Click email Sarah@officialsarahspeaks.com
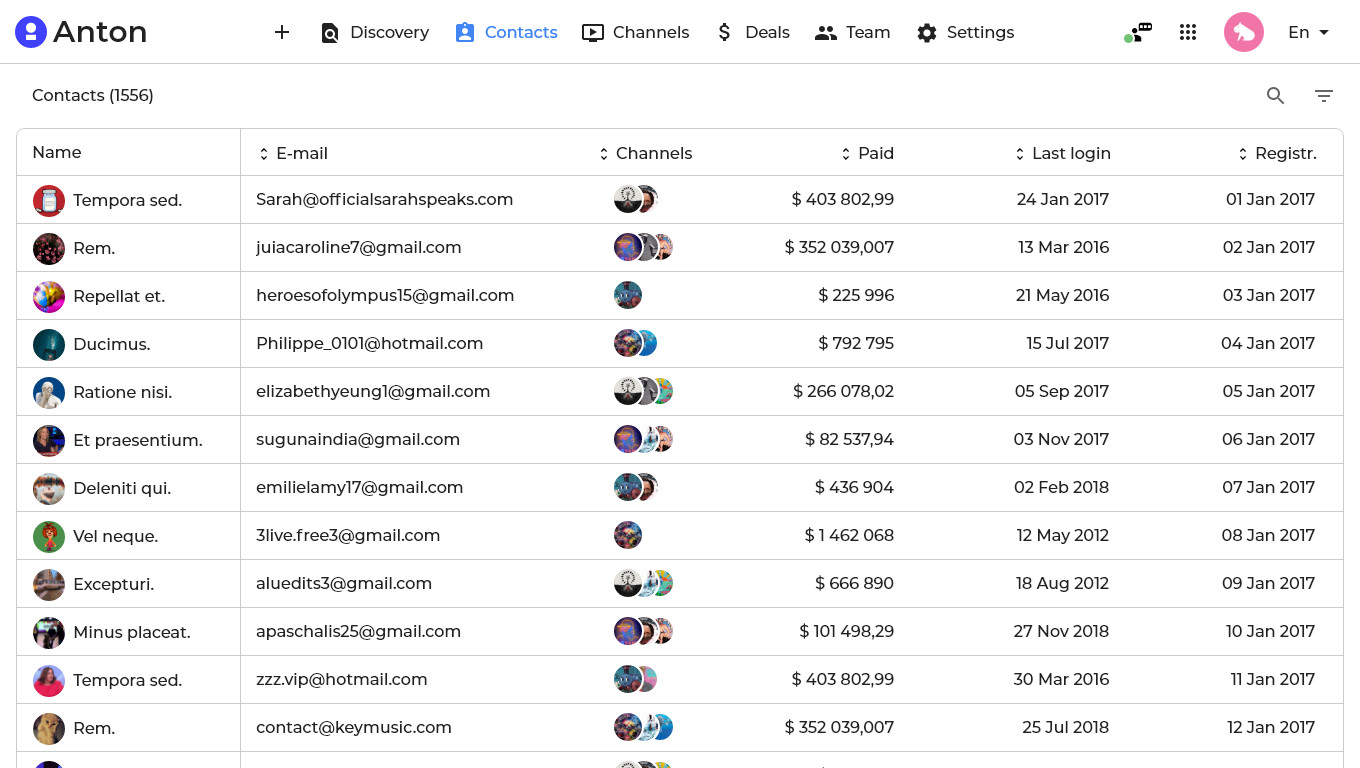Screen dimensions: 1360x768 (x=384, y=199)
